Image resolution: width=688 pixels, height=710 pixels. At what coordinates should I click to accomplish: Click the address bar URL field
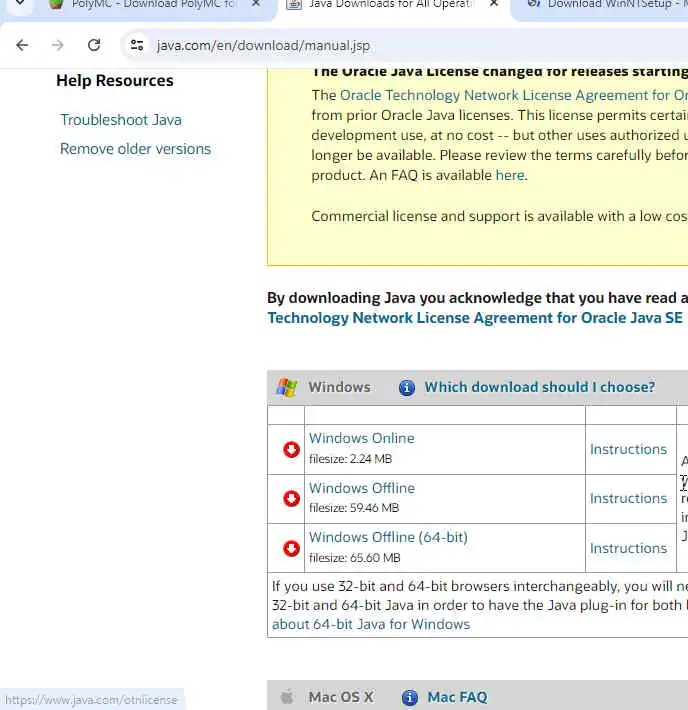tap(263, 46)
